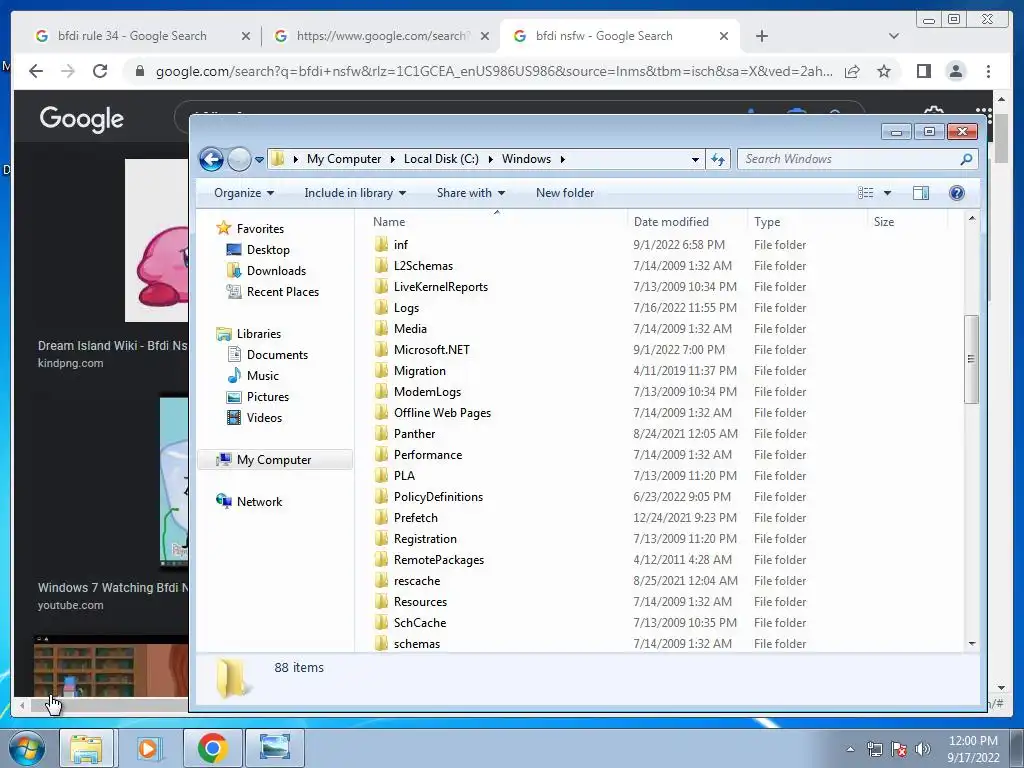
Task: Expand the address bar history dropdown
Action: (695, 159)
